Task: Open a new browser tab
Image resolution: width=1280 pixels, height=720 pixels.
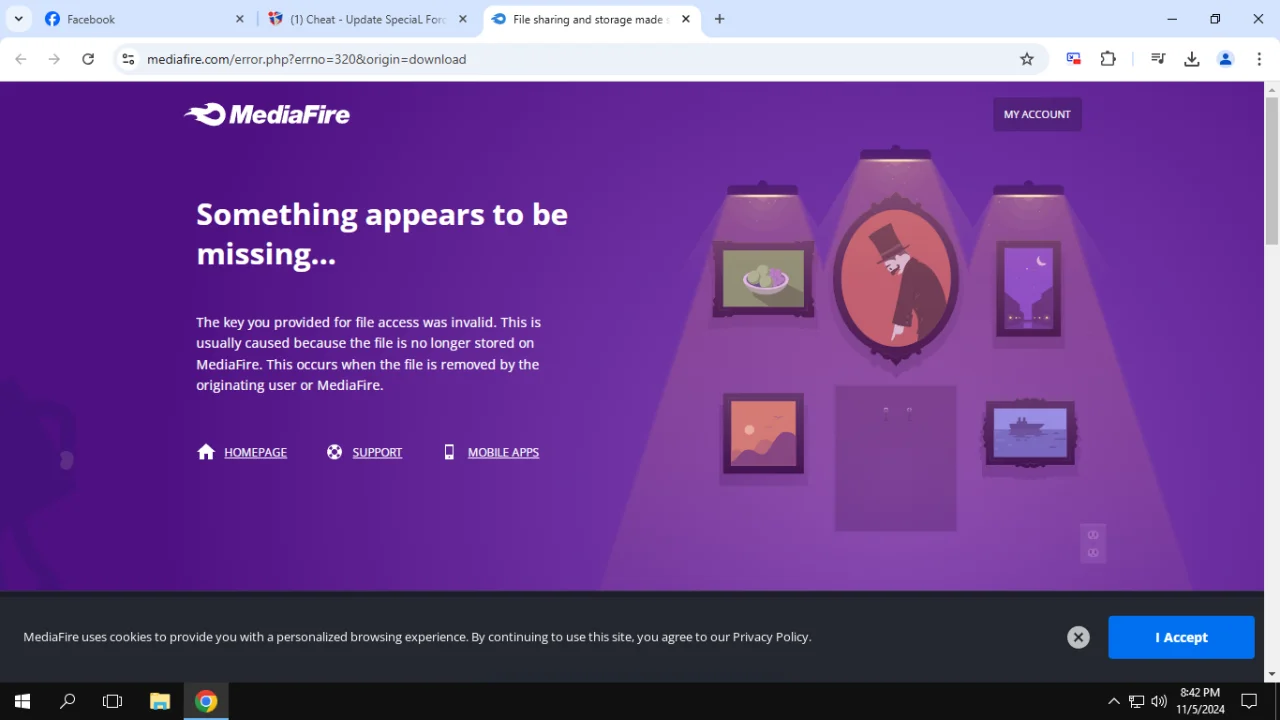Action: pos(720,19)
